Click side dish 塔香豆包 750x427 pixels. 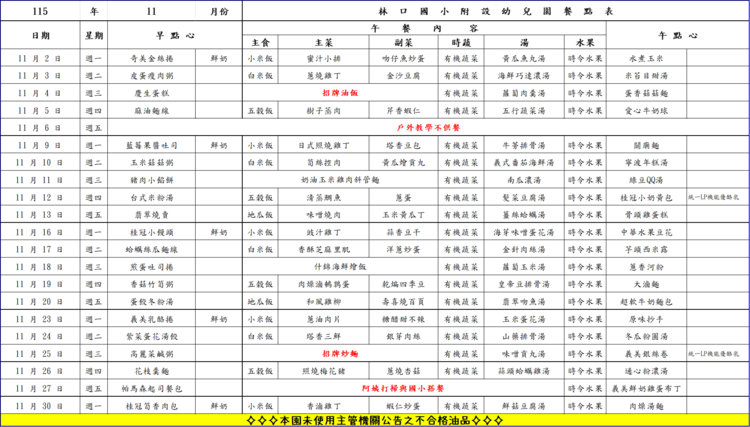[403, 145]
